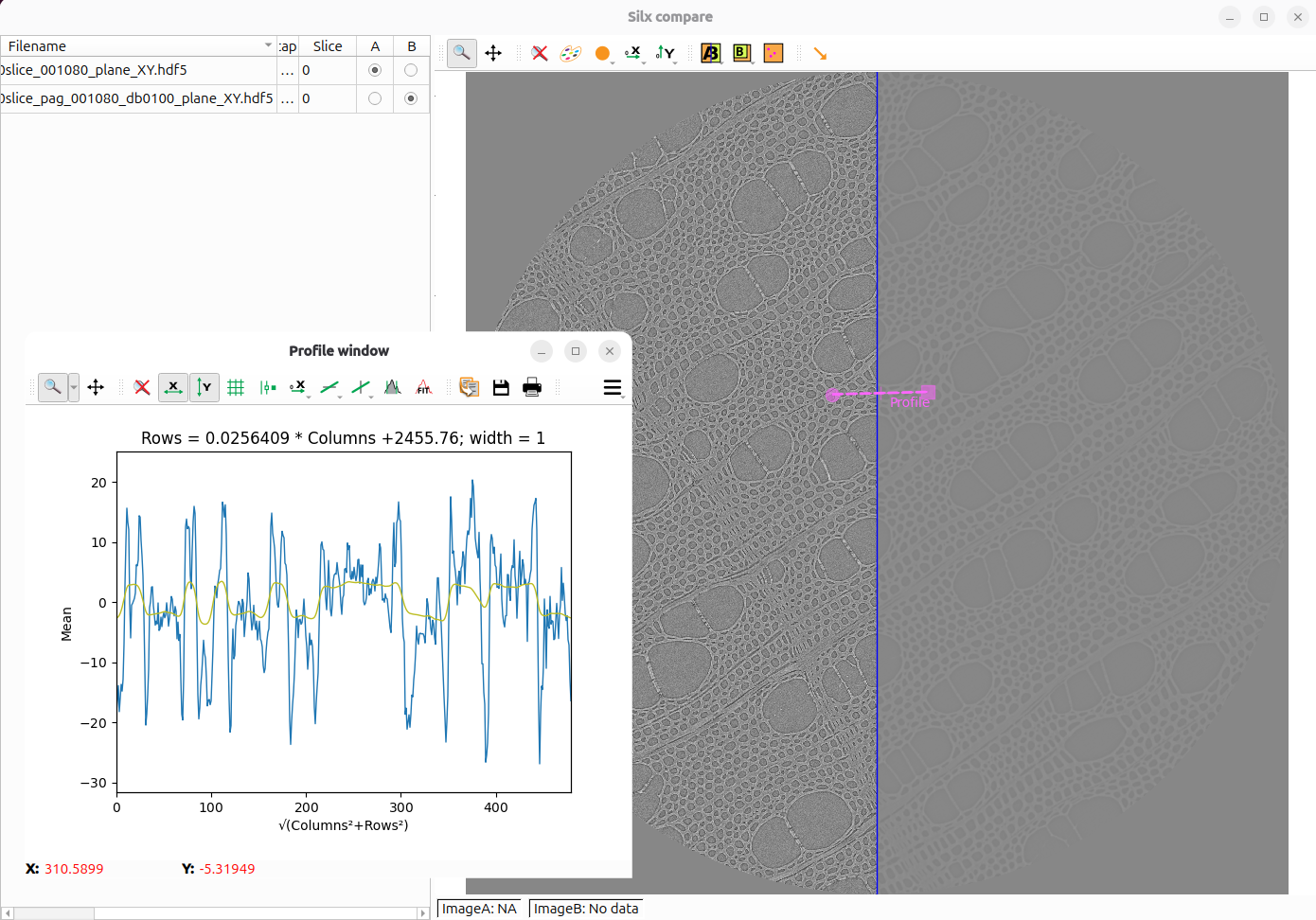Click the profile plot title equation text
The image size is (1316, 920).
point(343,438)
